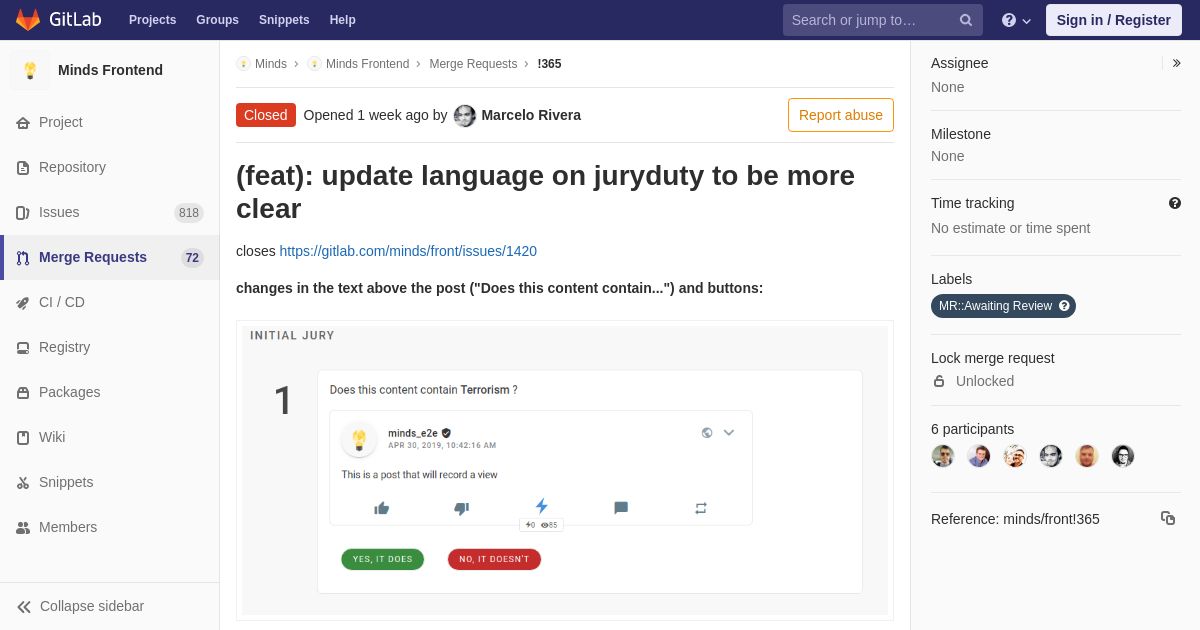Open the second participant avatar
Image resolution: width=1200 pixels, height=630 pixels.
tap(979, 456)
